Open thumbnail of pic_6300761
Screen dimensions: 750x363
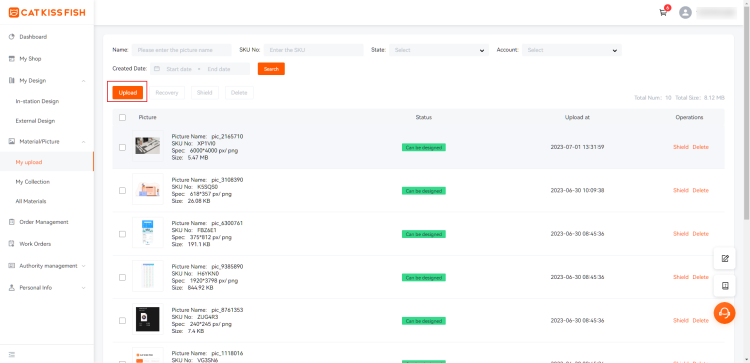[147, 232]
